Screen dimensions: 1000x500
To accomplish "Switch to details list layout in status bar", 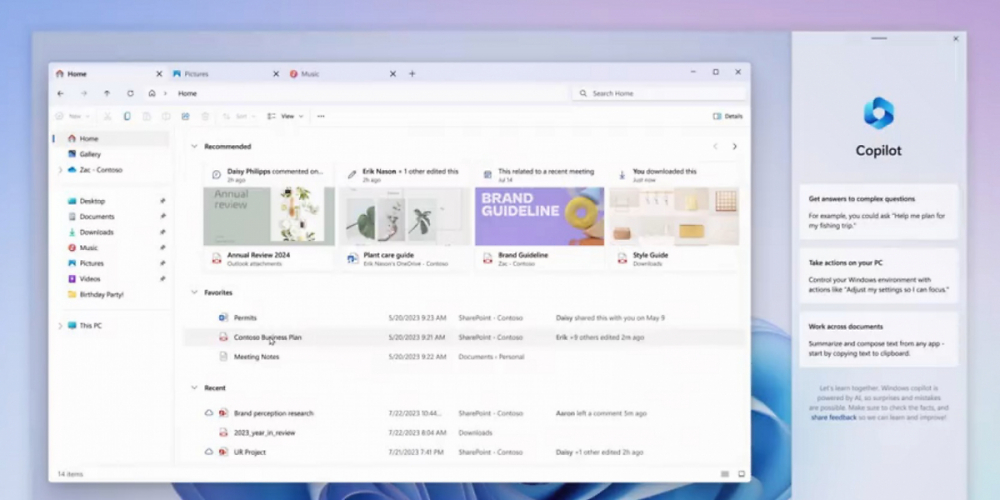I will (x=724, y=474).
